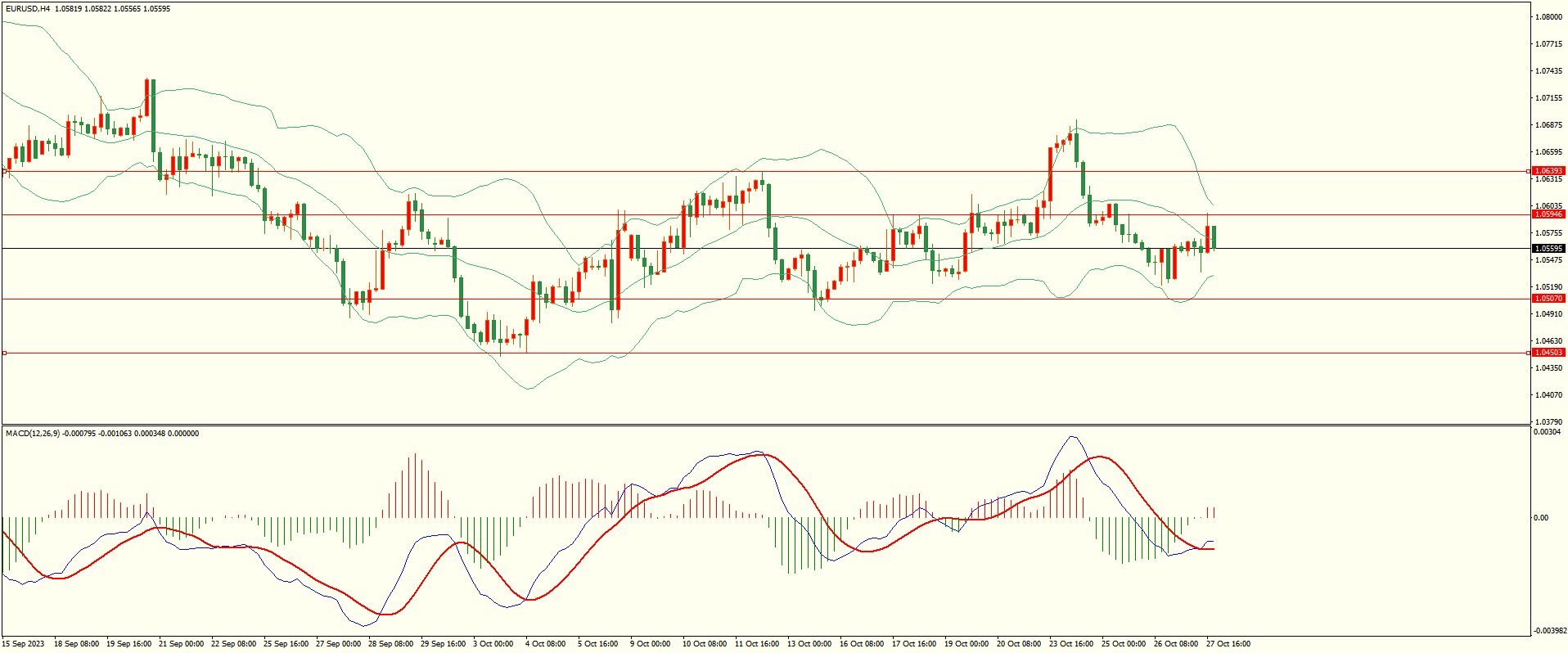The image size is (1568, 653).
Task: Click the 1.05755 price axis label
Action: pos(1548,233)
